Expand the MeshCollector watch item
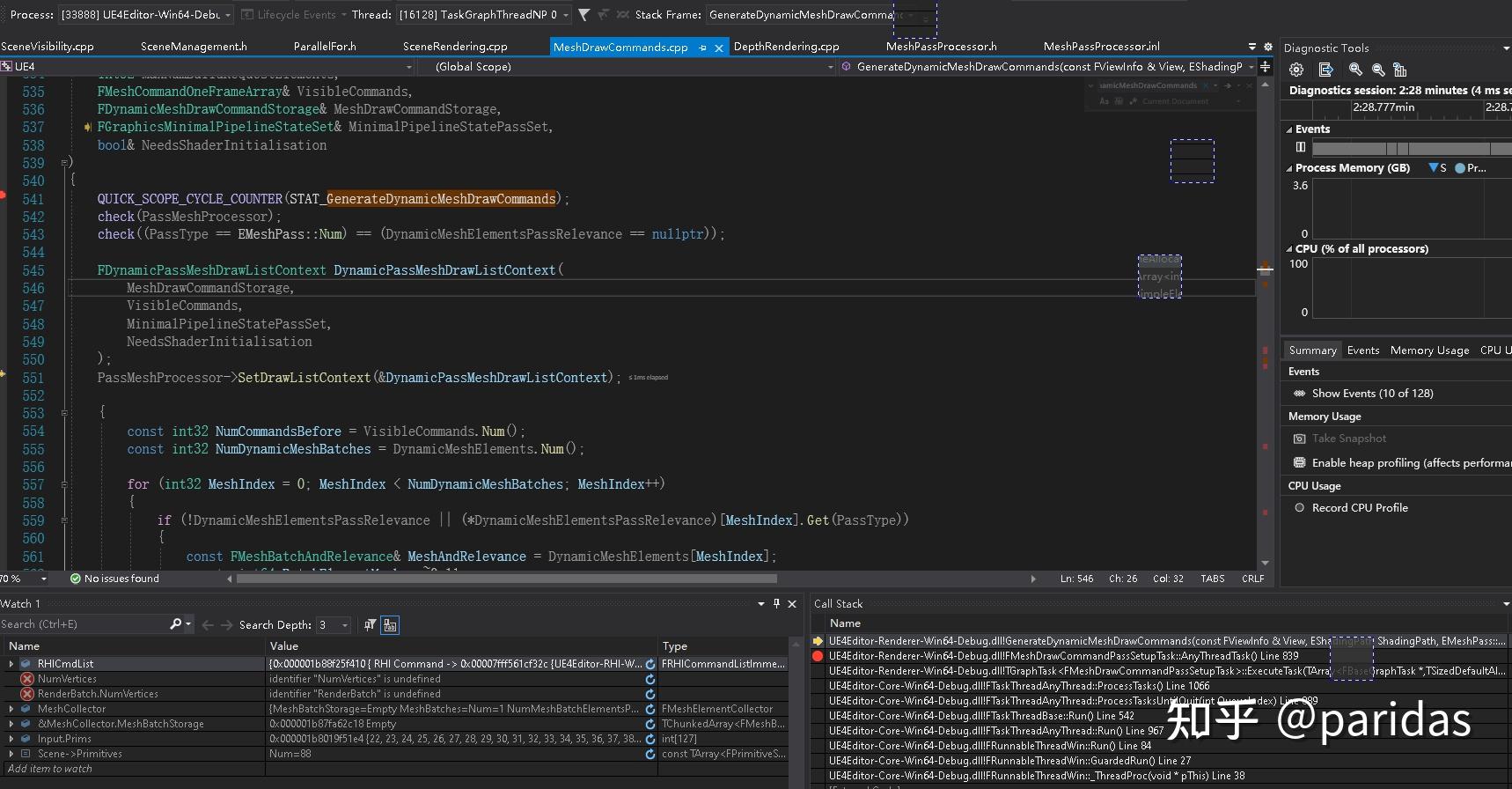This screenshot has height=789, width=1512. pyautogui.click(x=11, y=709)
